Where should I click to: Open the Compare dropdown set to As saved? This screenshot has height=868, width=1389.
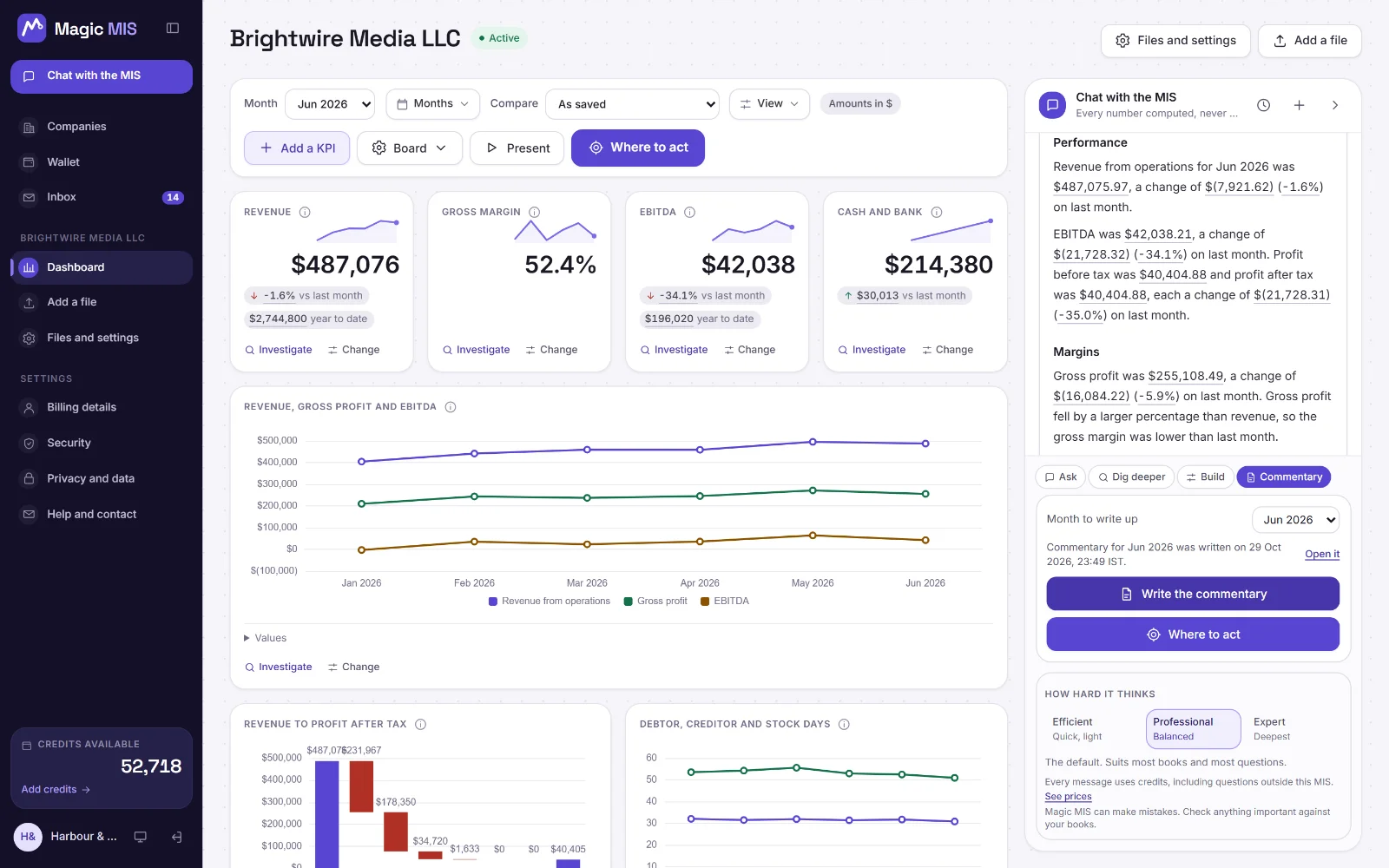click(x=632, y=104)
